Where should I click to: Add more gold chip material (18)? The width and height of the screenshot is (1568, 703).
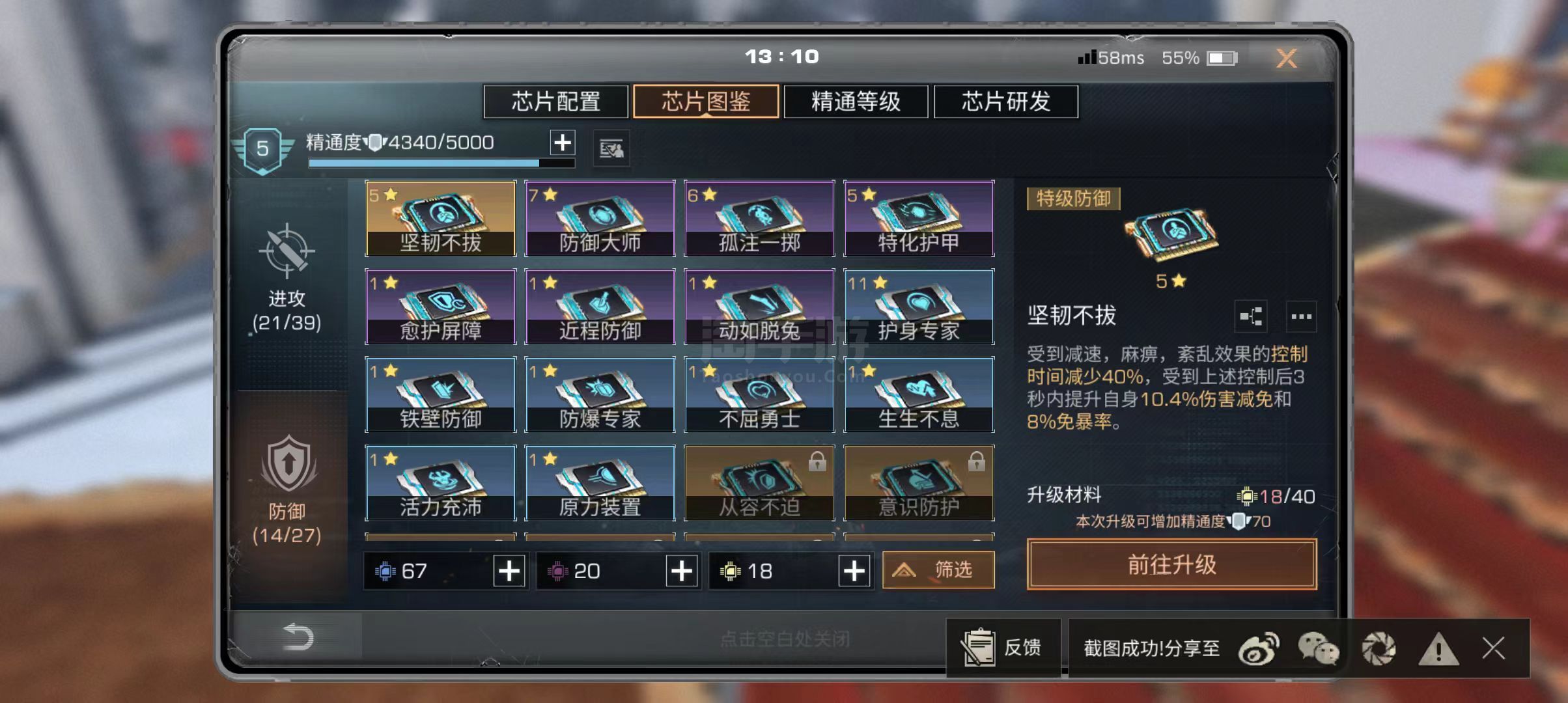coord(854,571)
